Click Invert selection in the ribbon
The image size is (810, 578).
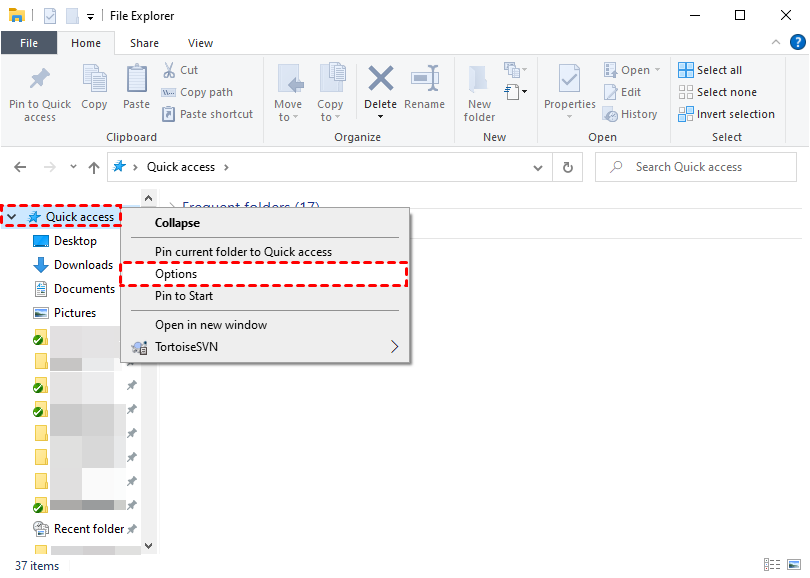point(726,114)
